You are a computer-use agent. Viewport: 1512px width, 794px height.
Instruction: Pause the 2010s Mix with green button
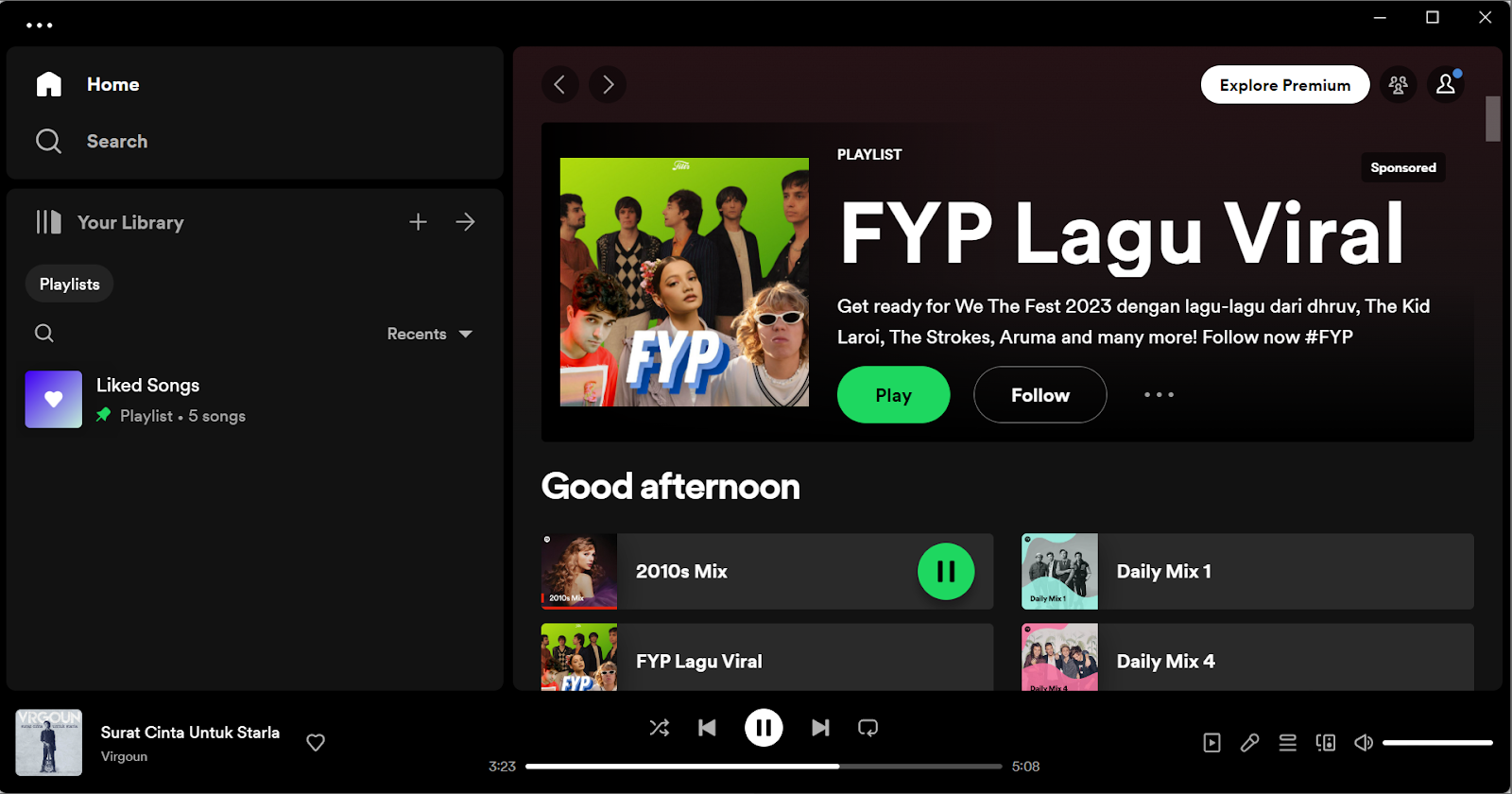946,571
